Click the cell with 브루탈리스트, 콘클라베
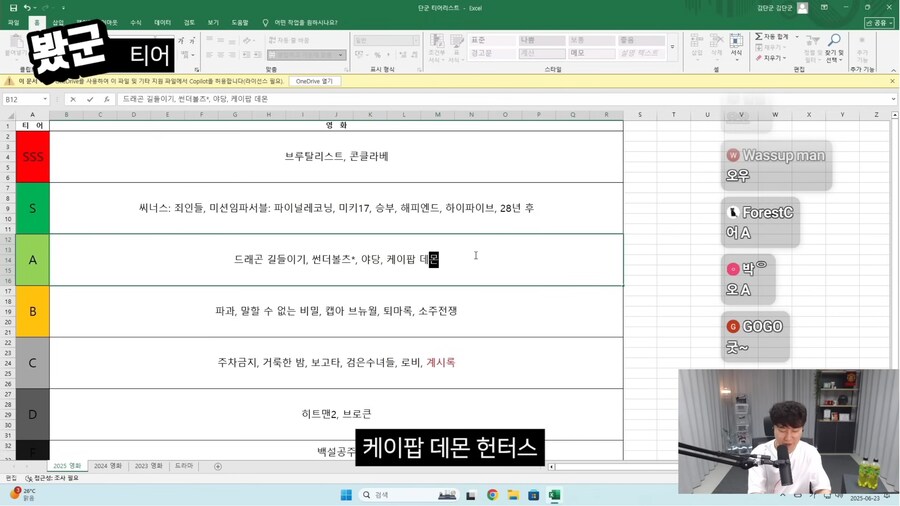The height and width of the screenshot is (506, 900). click(x=336, y=157)
